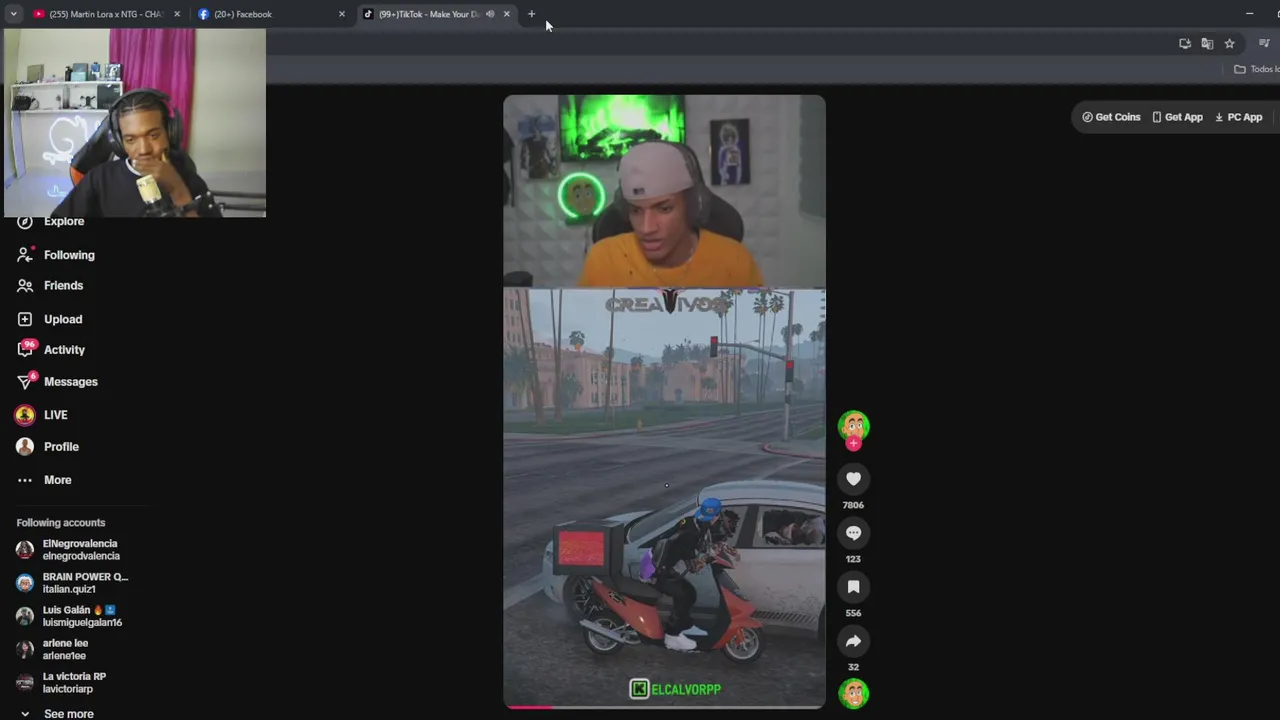Click the PC App download button
The height and width of the screenshot is (720, 1280).
click(1238, 117)
